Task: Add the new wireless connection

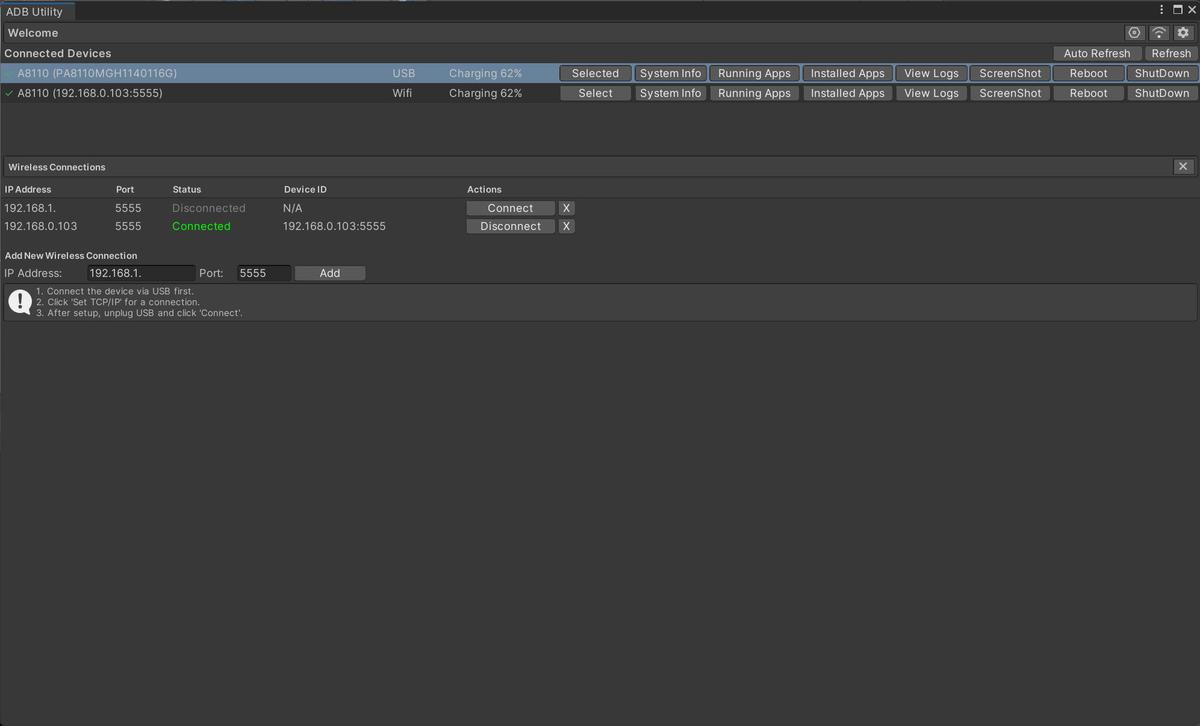Action: [330, 273]
